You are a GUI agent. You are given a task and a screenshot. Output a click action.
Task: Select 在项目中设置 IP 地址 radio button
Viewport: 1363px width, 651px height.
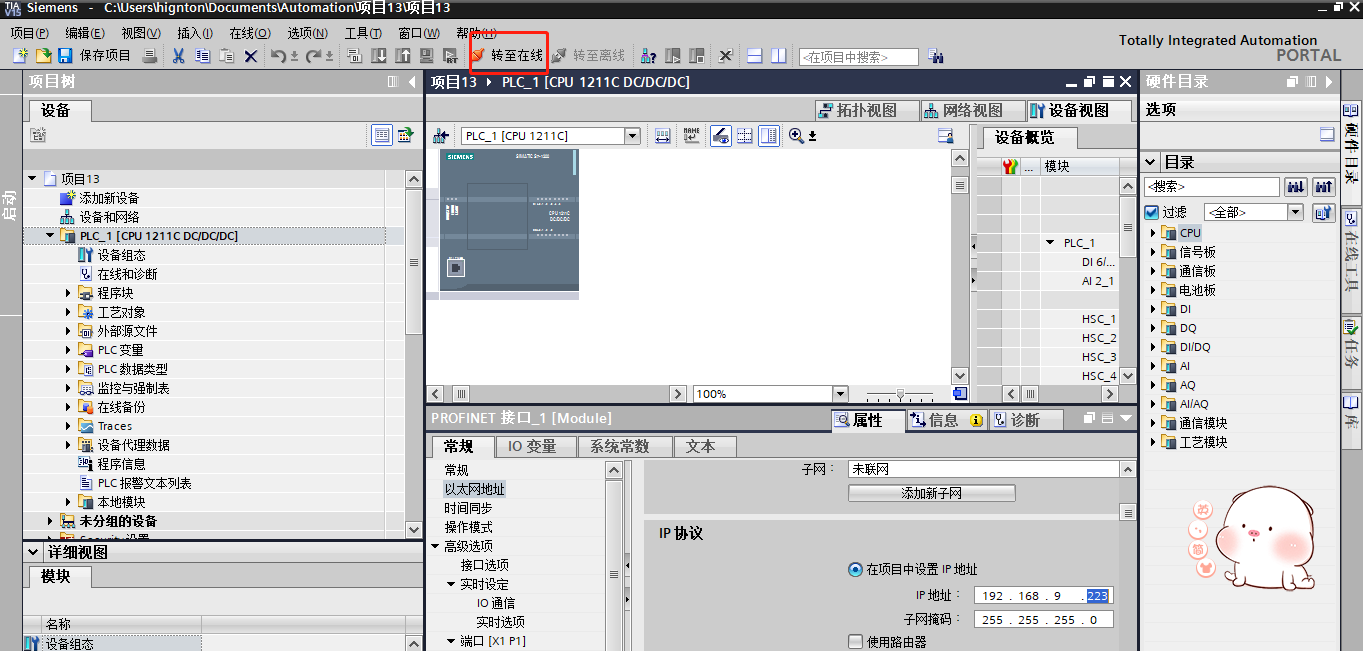(x=855, y=569)
